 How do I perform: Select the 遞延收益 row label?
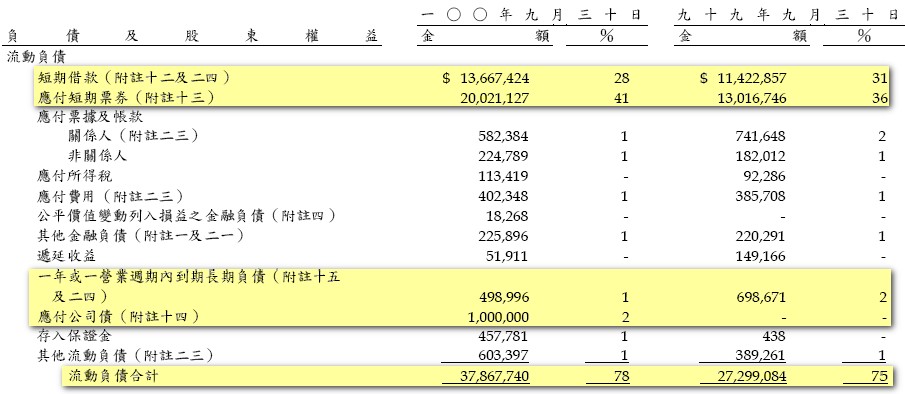click(66, 256)
